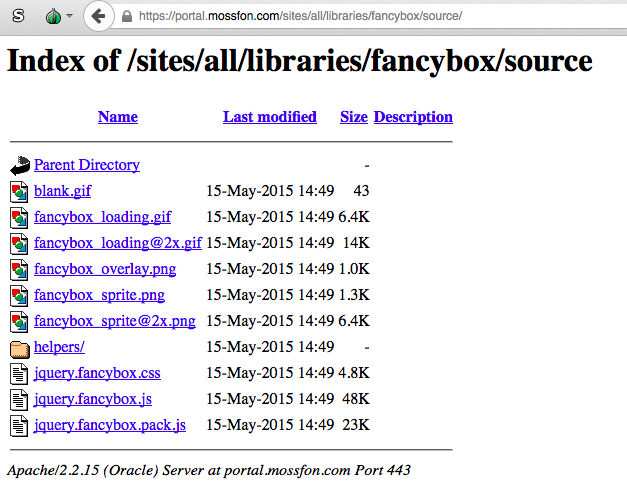
Task: Click the padlock security icon in address bar
Action: pos(127,16)
